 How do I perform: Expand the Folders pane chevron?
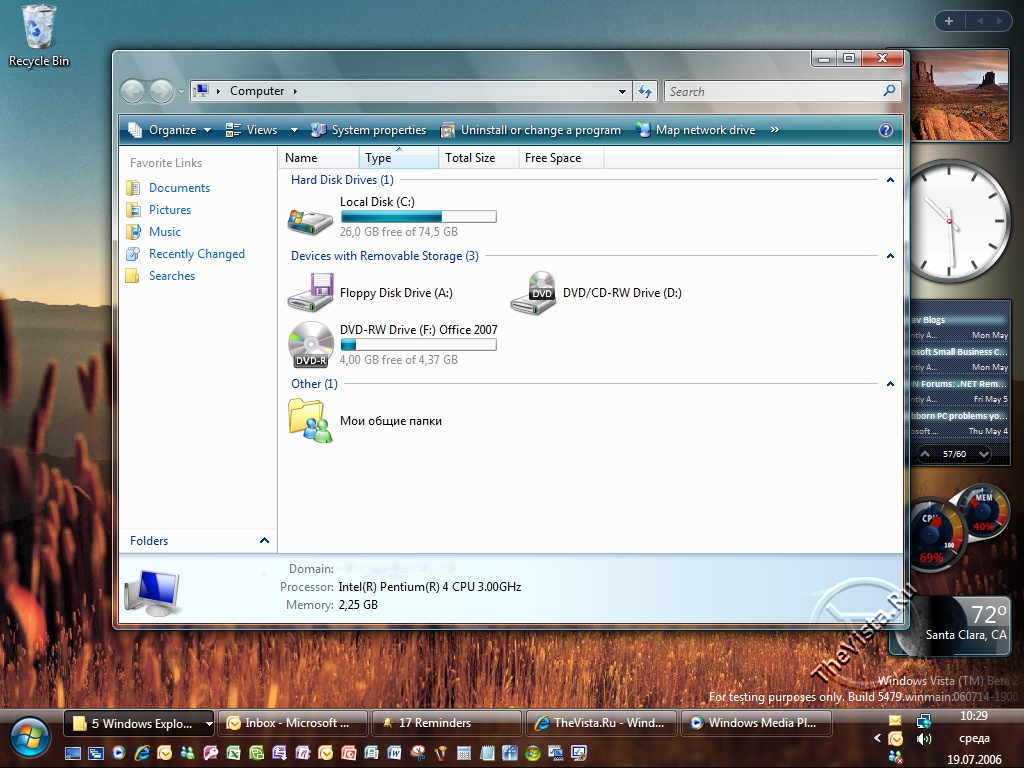(x=264, y=541)
